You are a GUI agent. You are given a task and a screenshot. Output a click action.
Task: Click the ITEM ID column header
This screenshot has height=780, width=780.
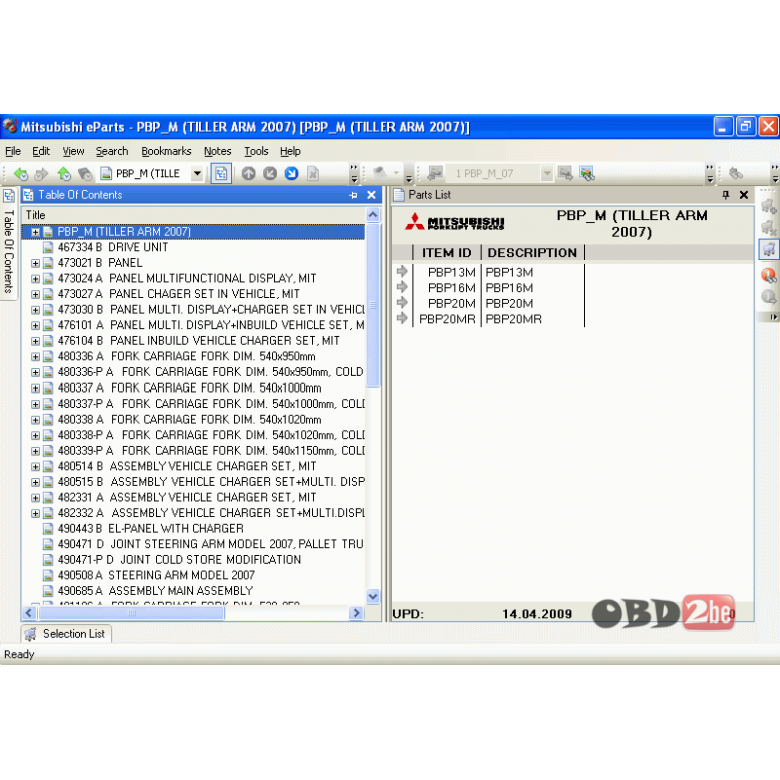click(446, 253)
